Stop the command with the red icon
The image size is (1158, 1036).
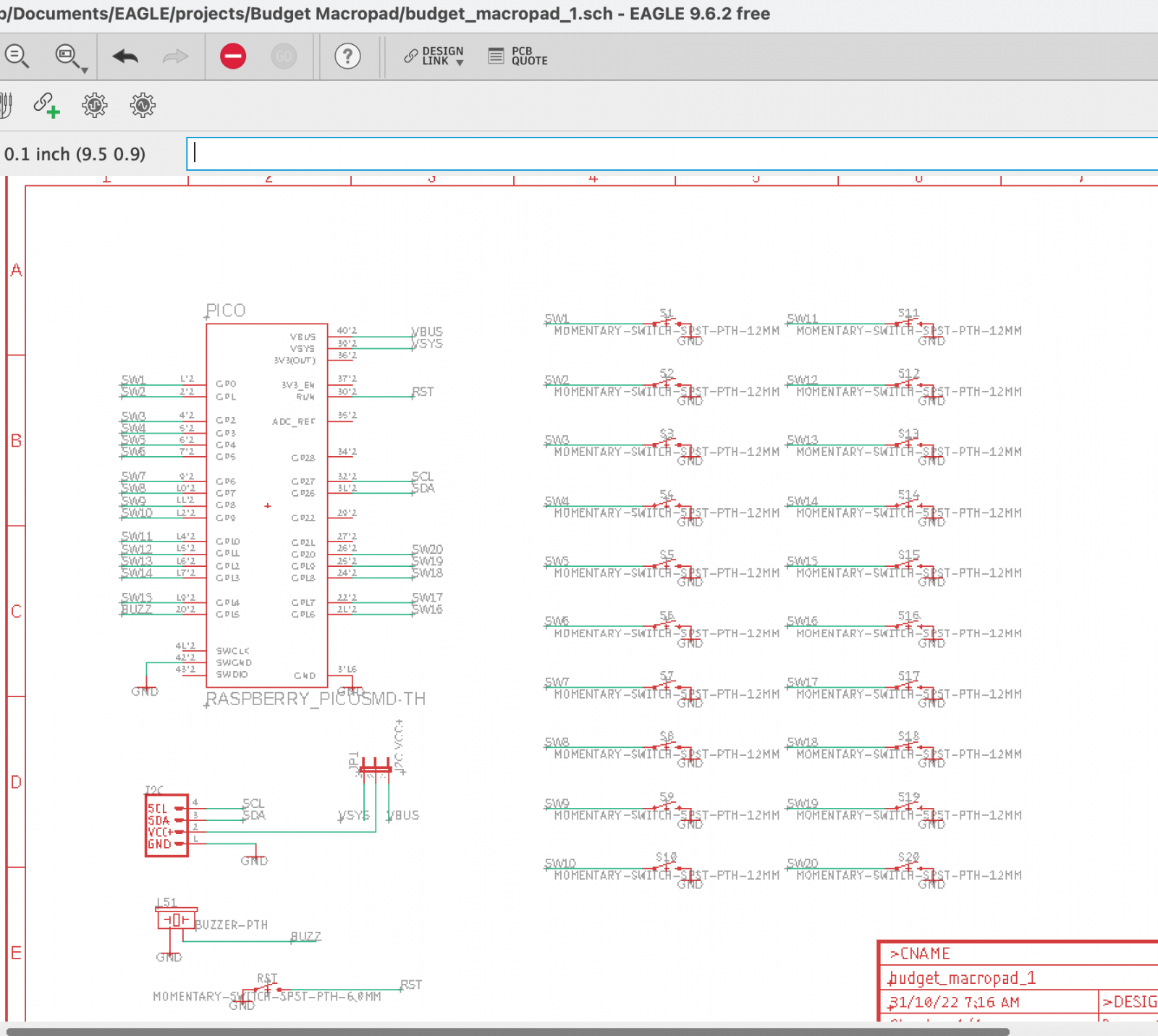point(233,56)
